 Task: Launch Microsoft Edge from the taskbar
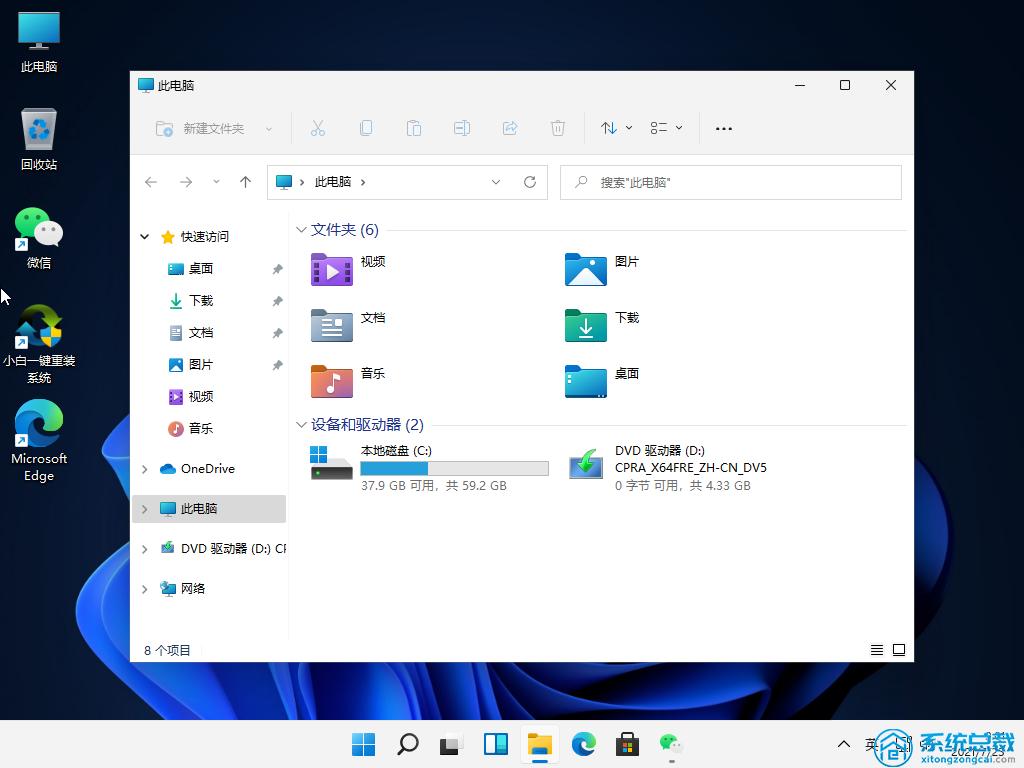pyautogui.click(x=583, y=744)
